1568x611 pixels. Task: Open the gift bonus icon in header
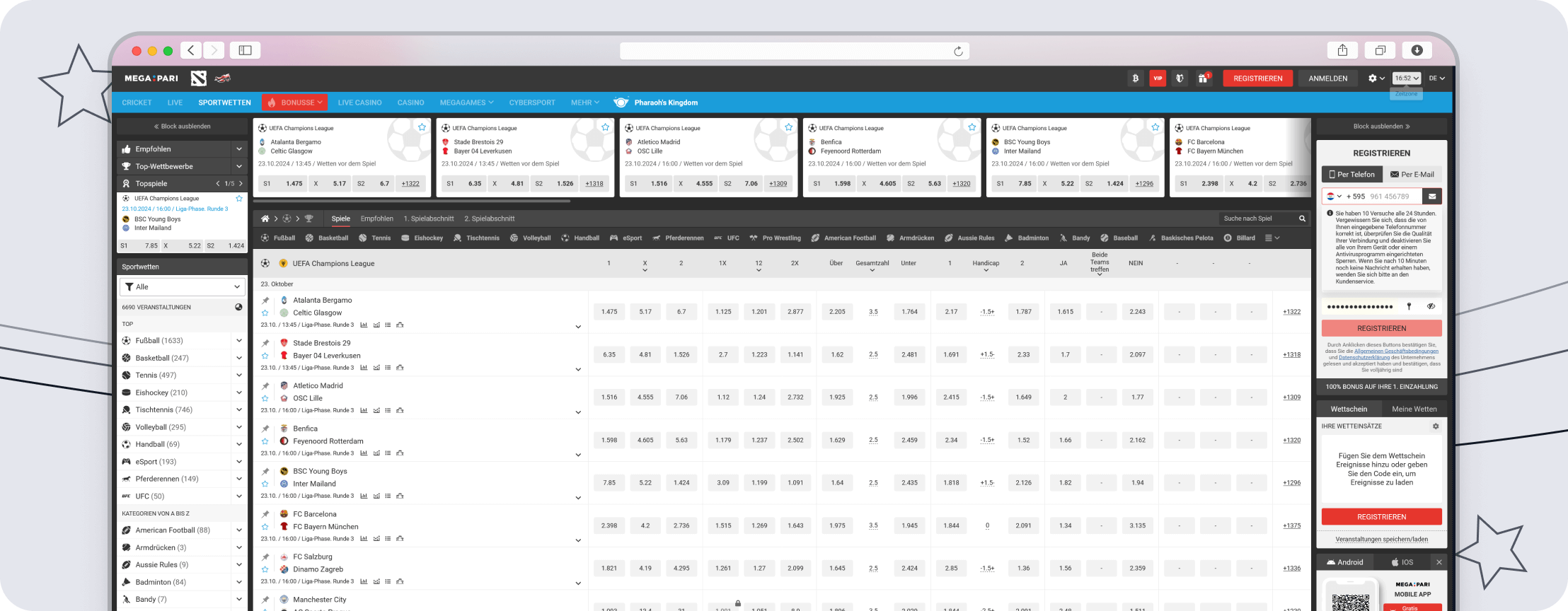click(1204, 78)
